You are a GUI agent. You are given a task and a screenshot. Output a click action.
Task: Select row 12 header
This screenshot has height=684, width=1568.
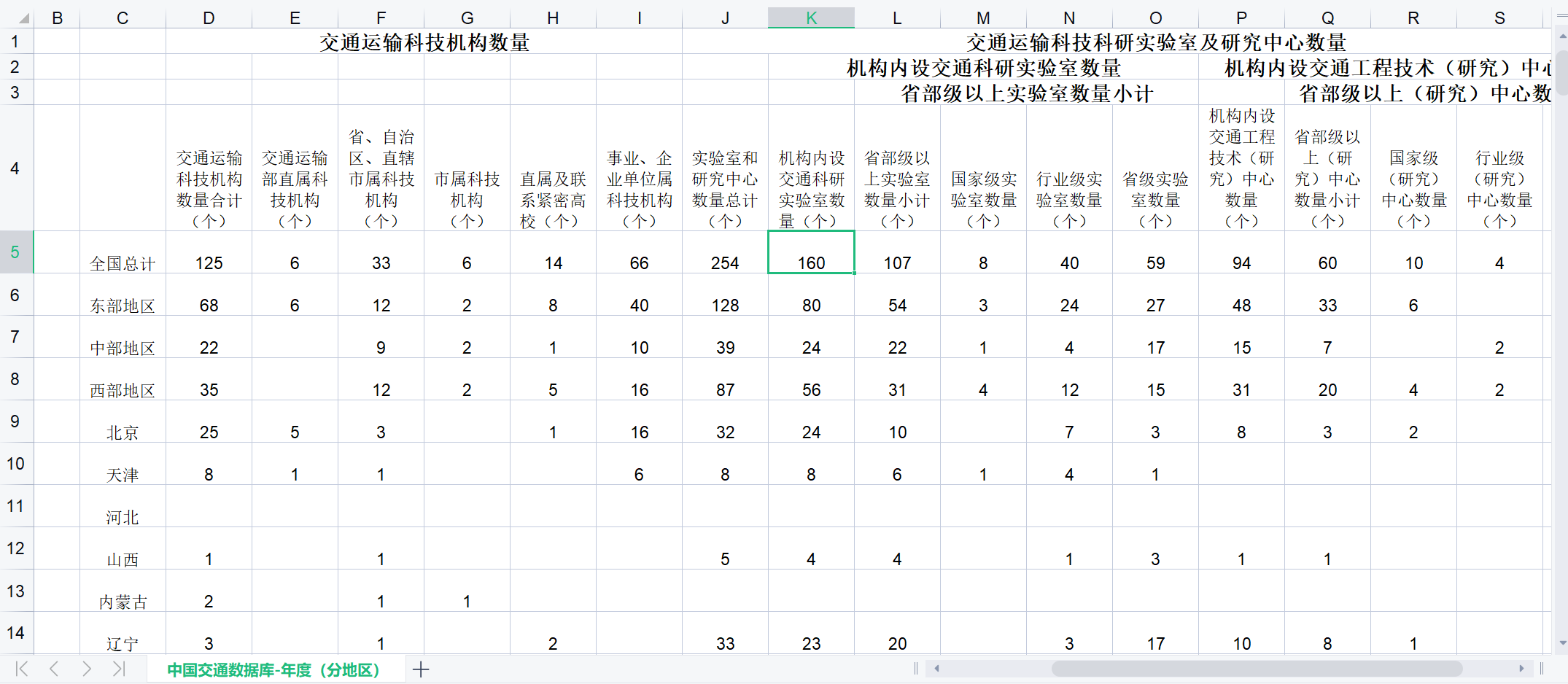pos(15,548)
